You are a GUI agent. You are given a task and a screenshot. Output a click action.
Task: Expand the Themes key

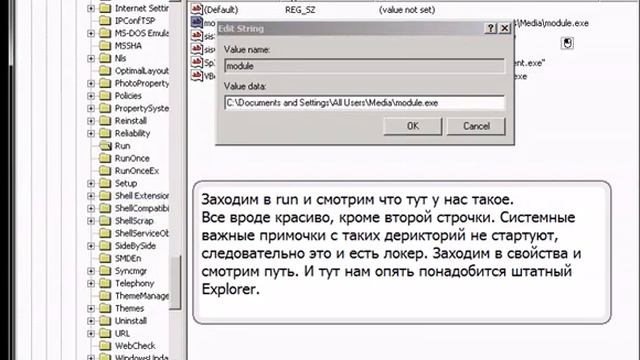click(x=91, y=308)
